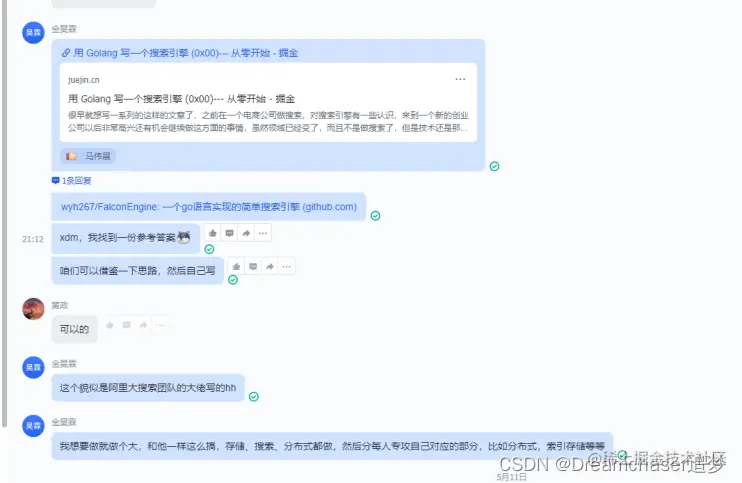Reply to the "xdm，我找到一份参考答案" message
Viewport: 742px width, 483px height.
[x=230, y=233]
